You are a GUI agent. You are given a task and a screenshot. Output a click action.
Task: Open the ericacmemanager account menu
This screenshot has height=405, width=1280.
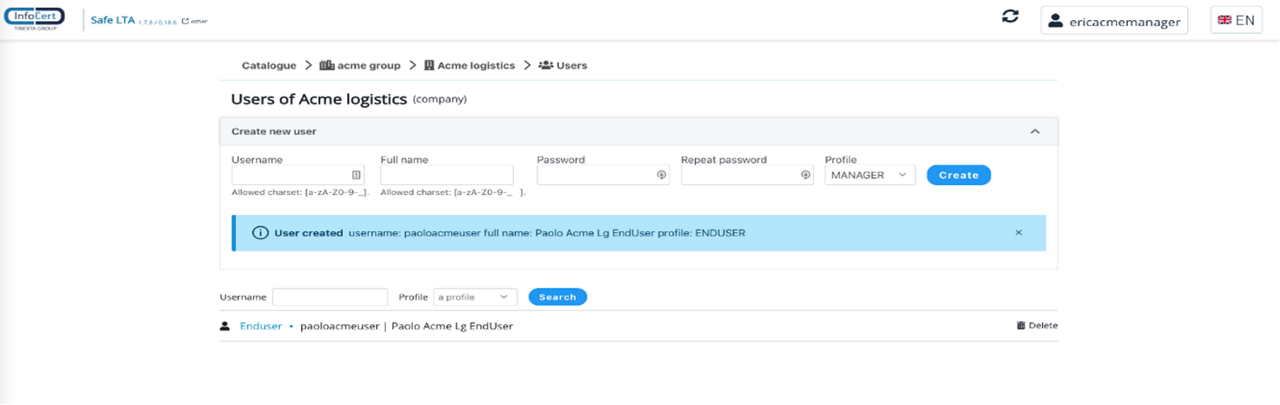tap(1114, 20)
